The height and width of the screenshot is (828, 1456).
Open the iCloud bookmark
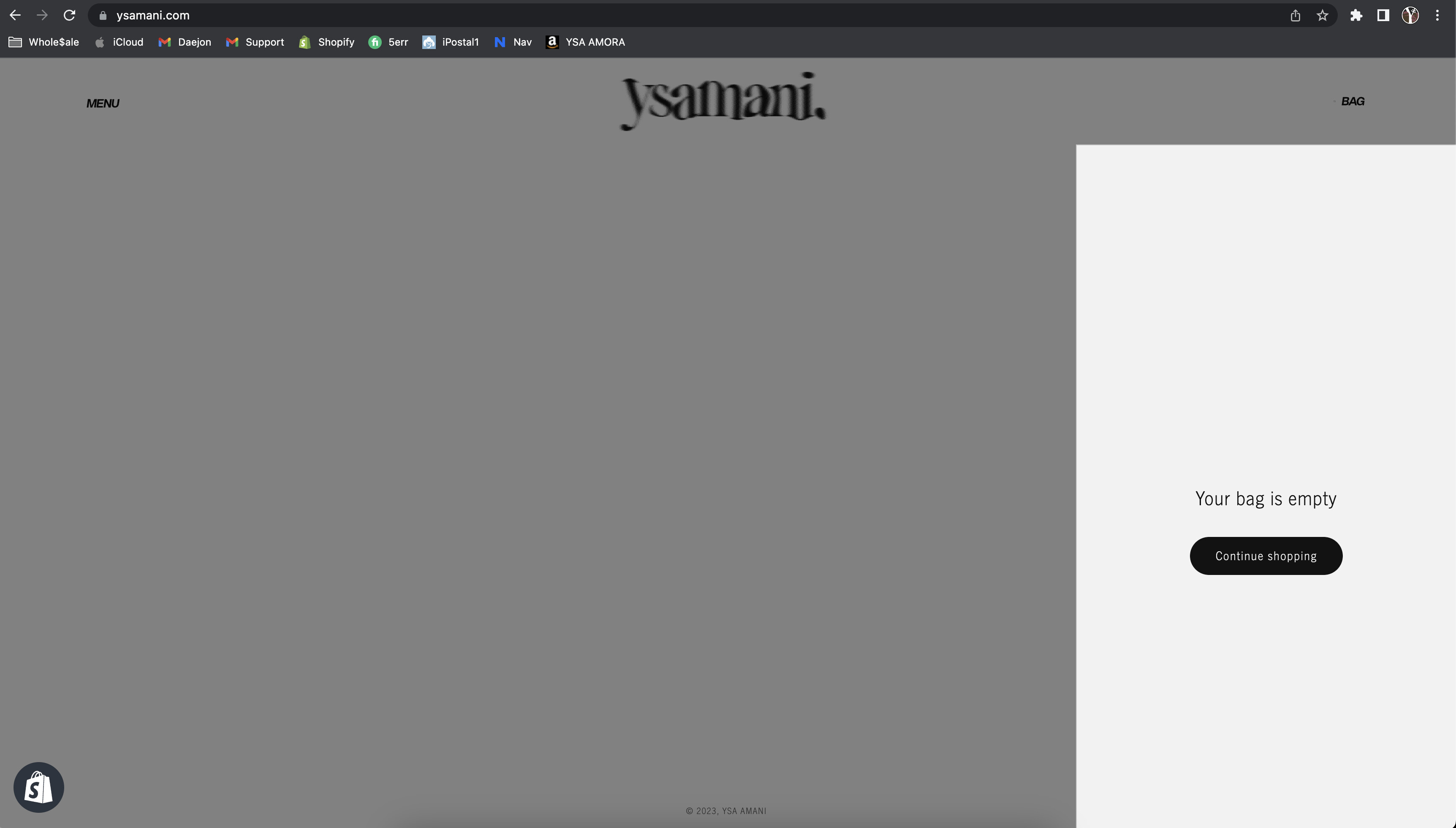pyautogui.click(x=119, y=42)
